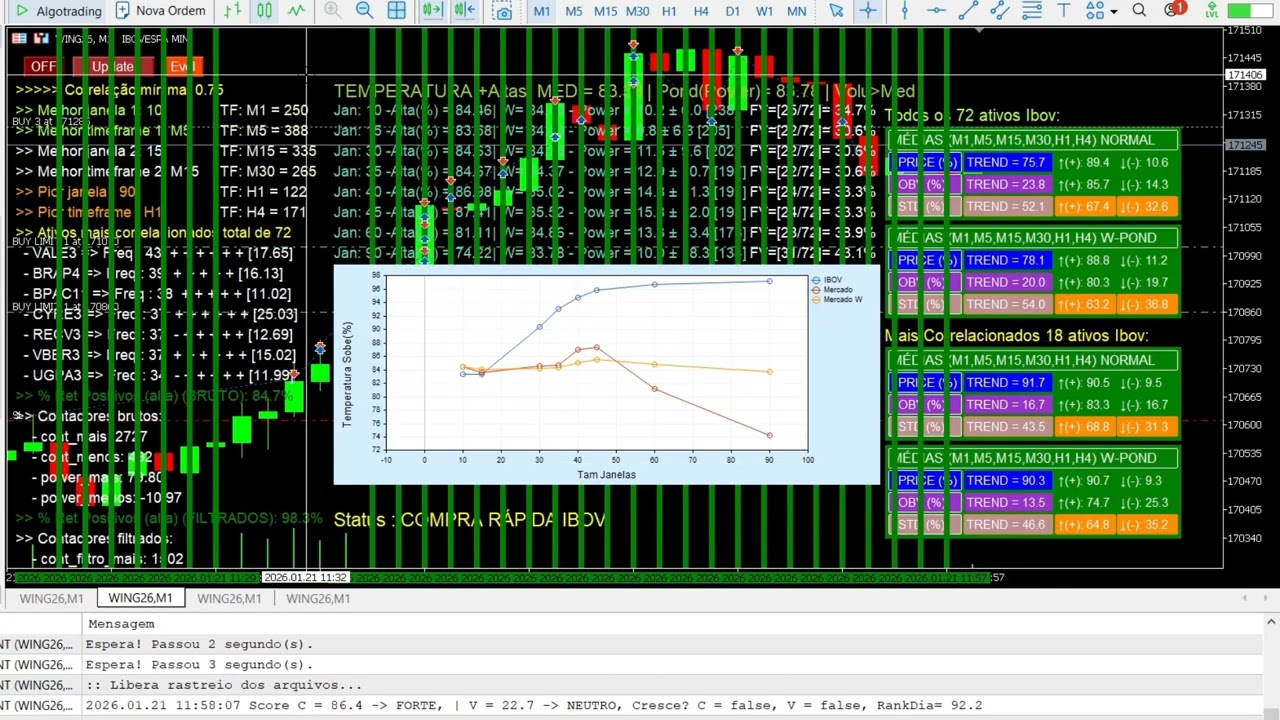Draw a trendline on the chart
The image size is (1280, 720).
point(968,11)
